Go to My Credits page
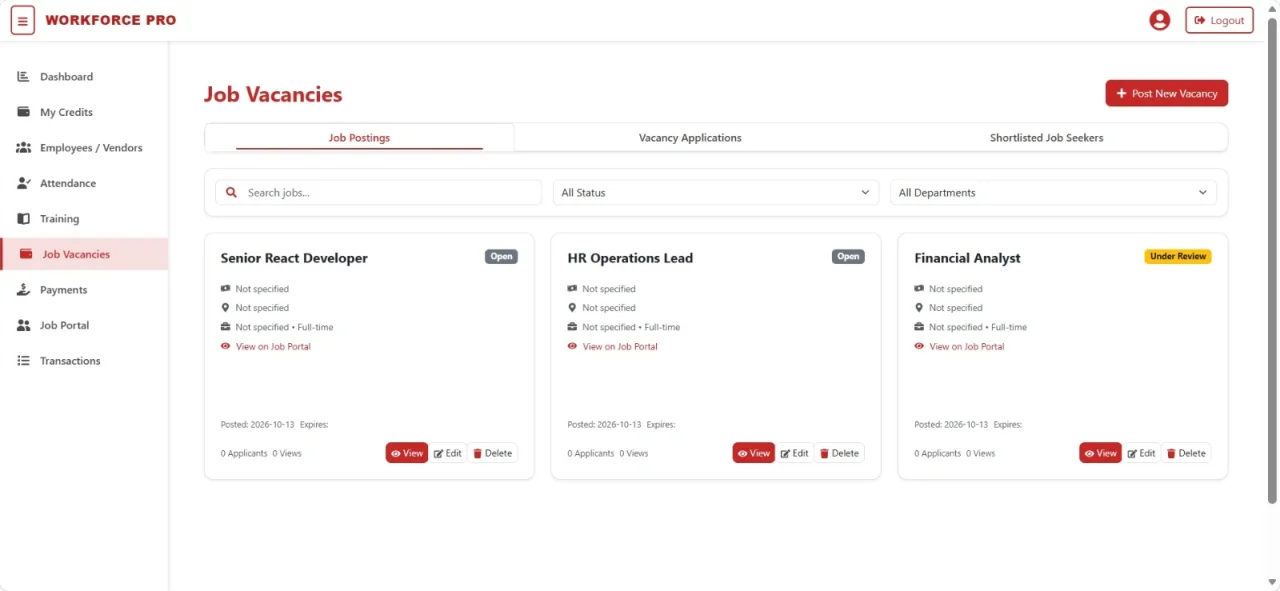This screenshot has height=591, width=1280. (84, 112)
